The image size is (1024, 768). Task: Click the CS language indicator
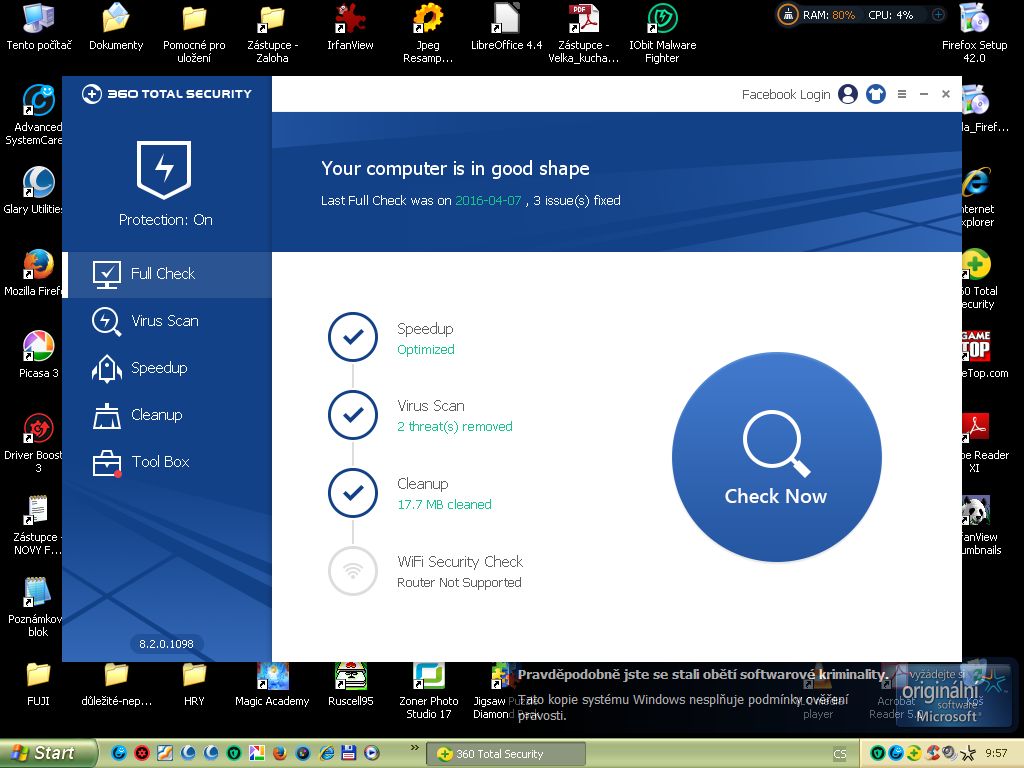[x=840, y=754]
